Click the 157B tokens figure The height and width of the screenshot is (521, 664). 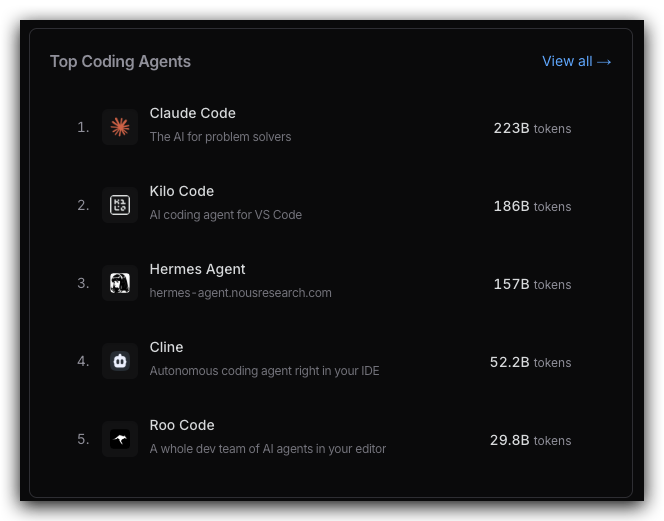point(532,284)
